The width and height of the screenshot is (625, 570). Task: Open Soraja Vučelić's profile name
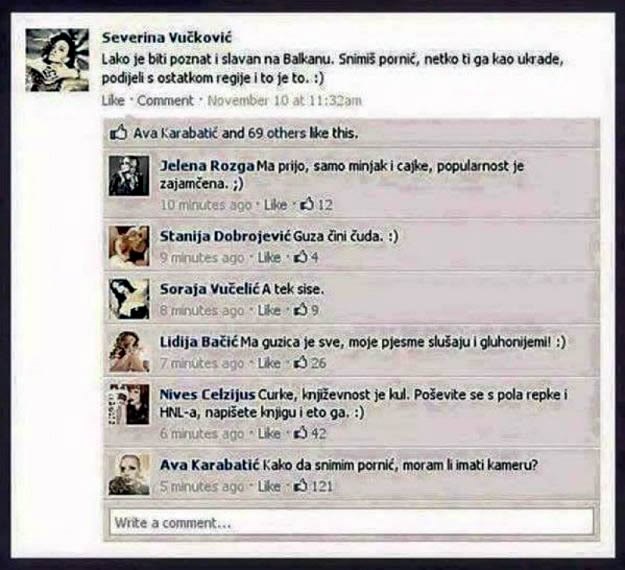210,289
